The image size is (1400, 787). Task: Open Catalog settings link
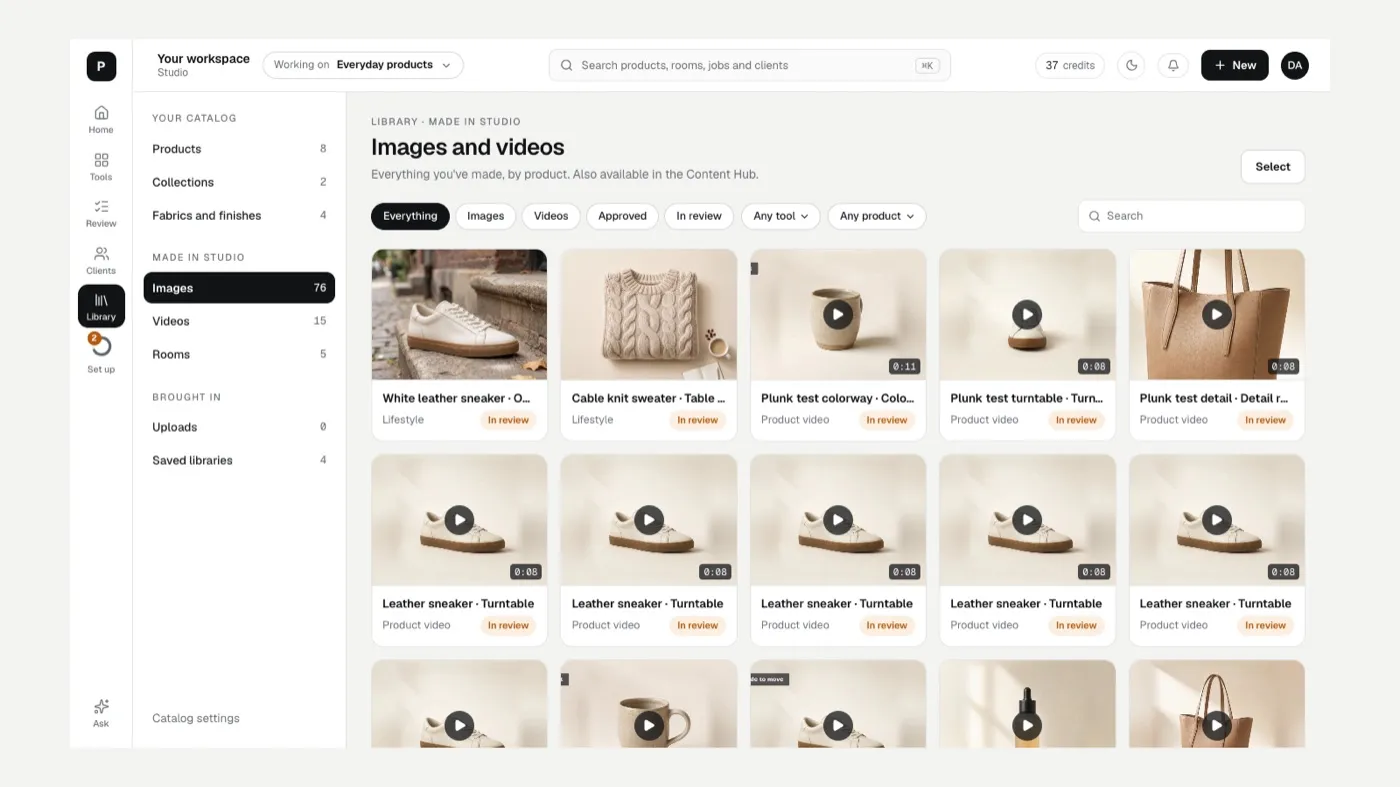coord(196,718)
